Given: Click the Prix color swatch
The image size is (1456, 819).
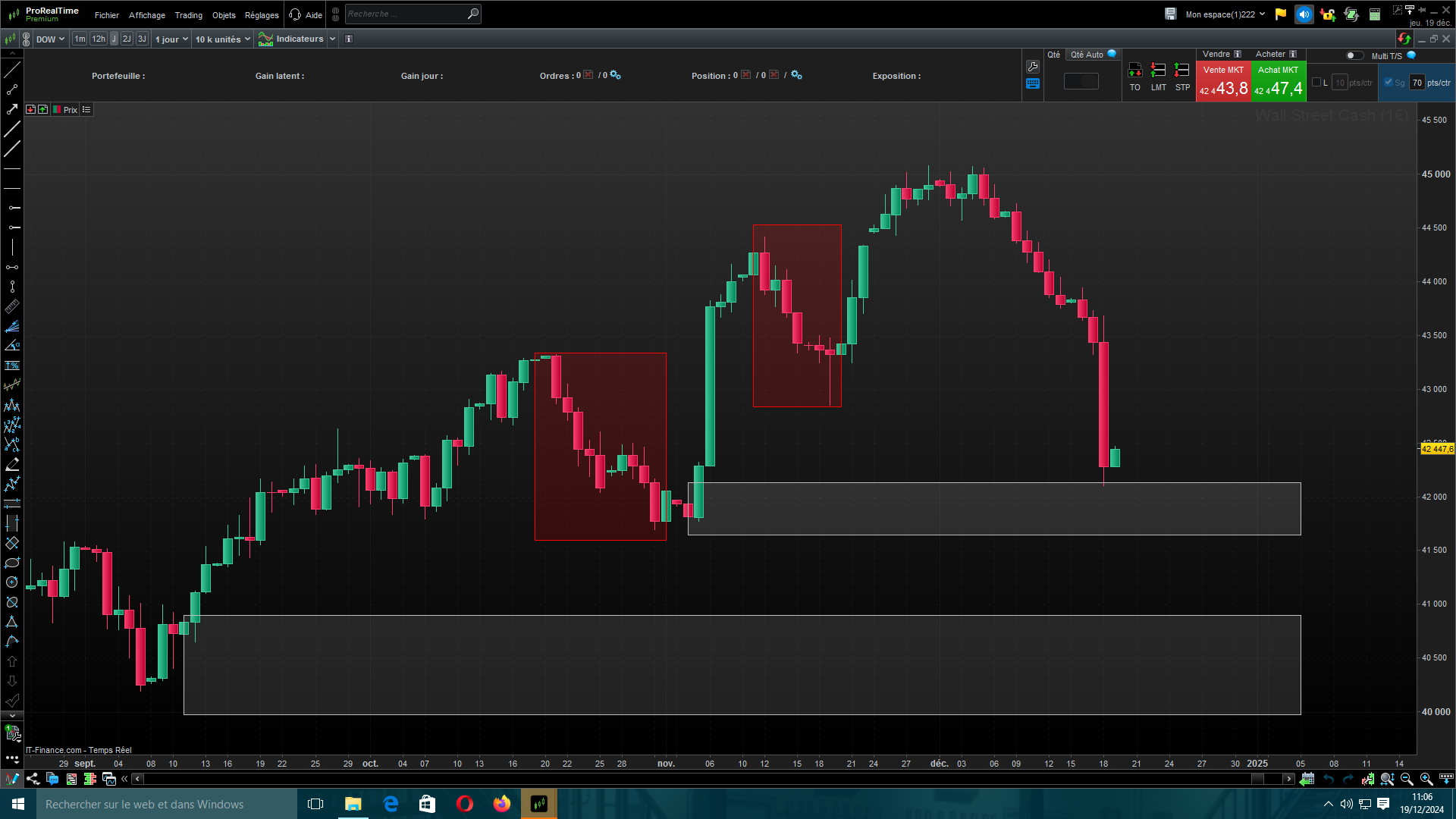Looking at the screenshot, I should pos(57,110).
